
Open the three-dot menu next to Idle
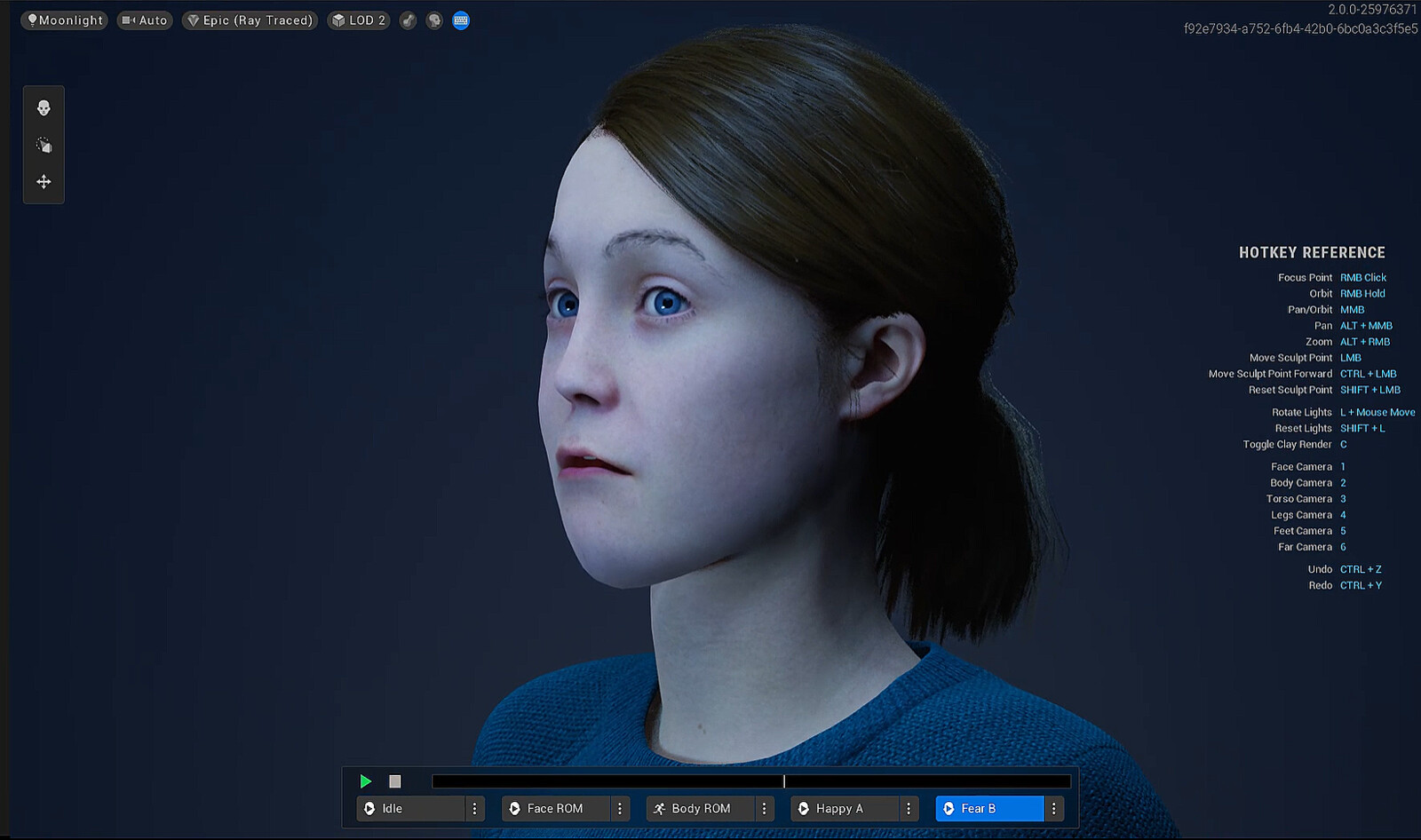pos(475,809)
